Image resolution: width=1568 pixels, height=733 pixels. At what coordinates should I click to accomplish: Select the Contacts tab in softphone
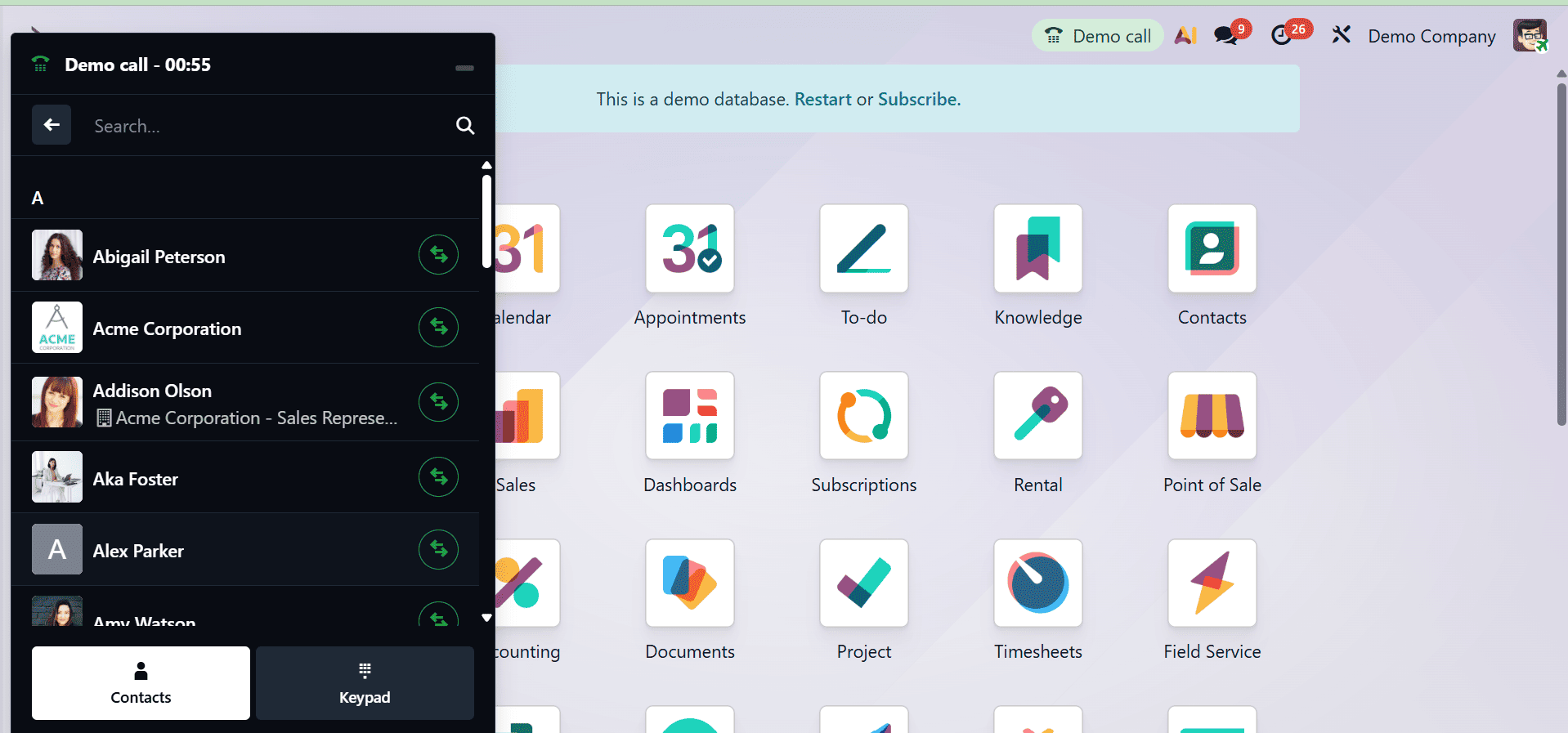pos(141,683)
